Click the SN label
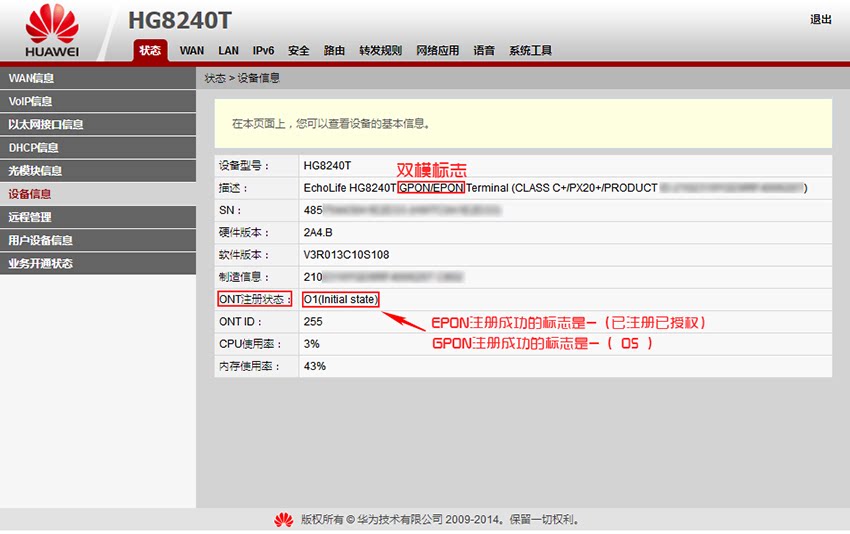Viewport: 850px width, 534px height. (x=230, y=210)
